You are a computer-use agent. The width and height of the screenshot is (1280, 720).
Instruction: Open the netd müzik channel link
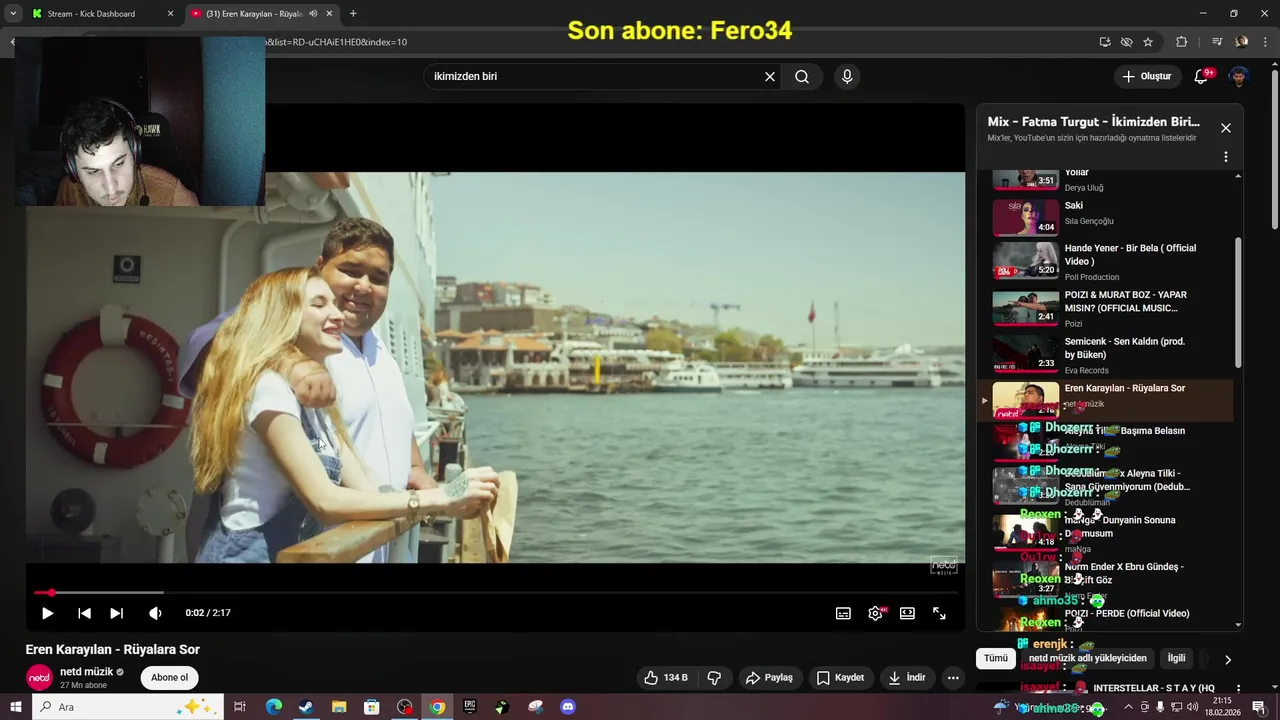click(x=86, y=671)
